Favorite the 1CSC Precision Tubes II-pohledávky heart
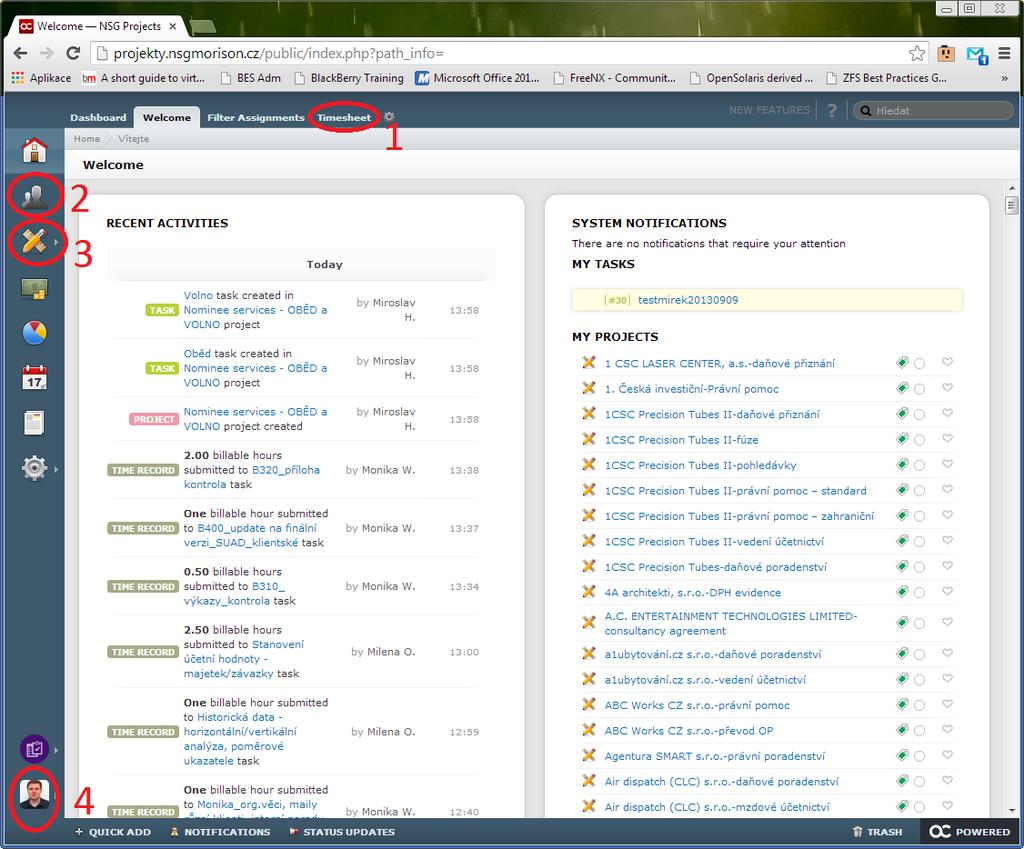Viewport: 1024px width, 849px height. click(948, 464)
